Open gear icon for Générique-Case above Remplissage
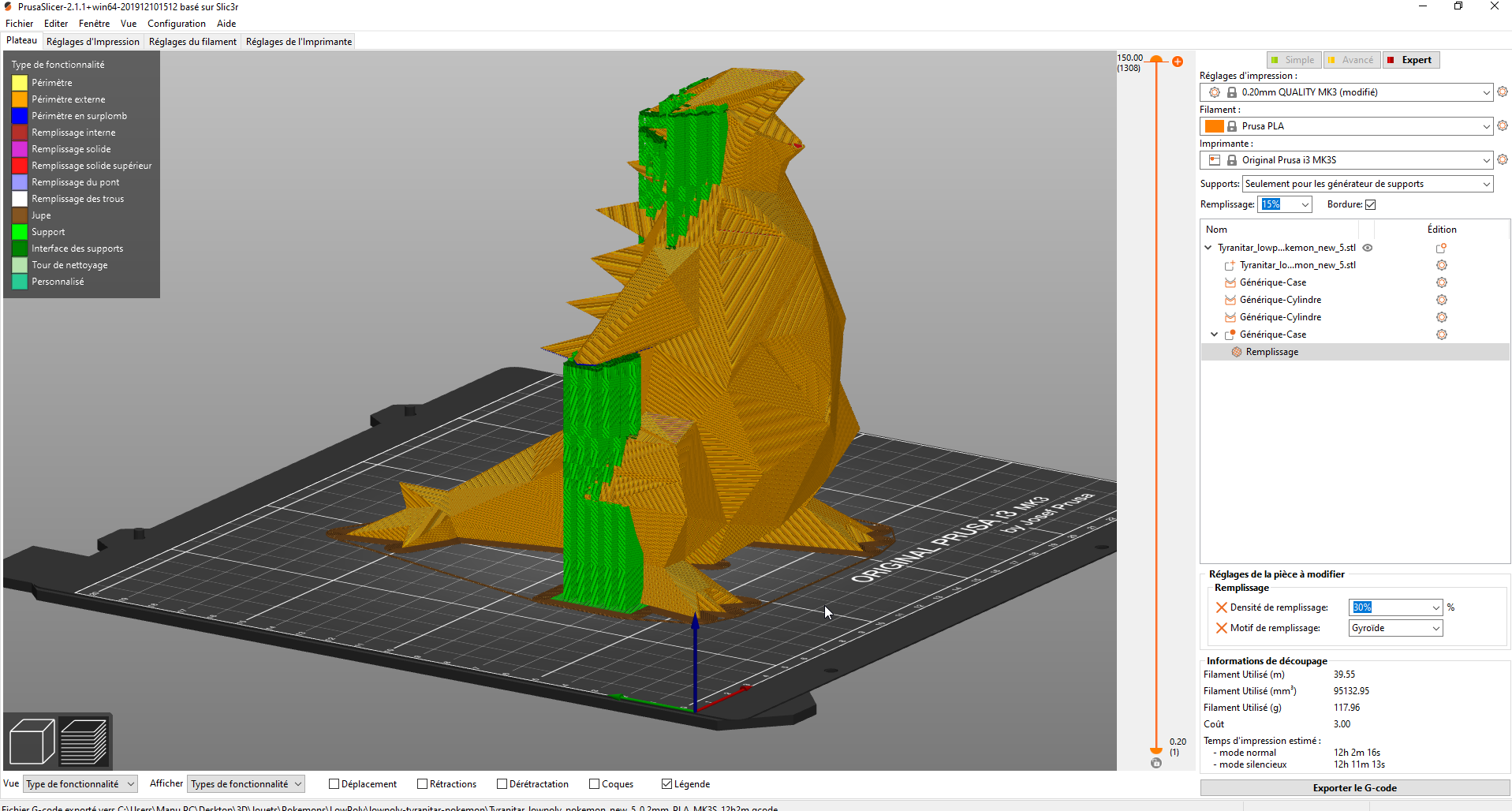 click(x=1441, y=334)
